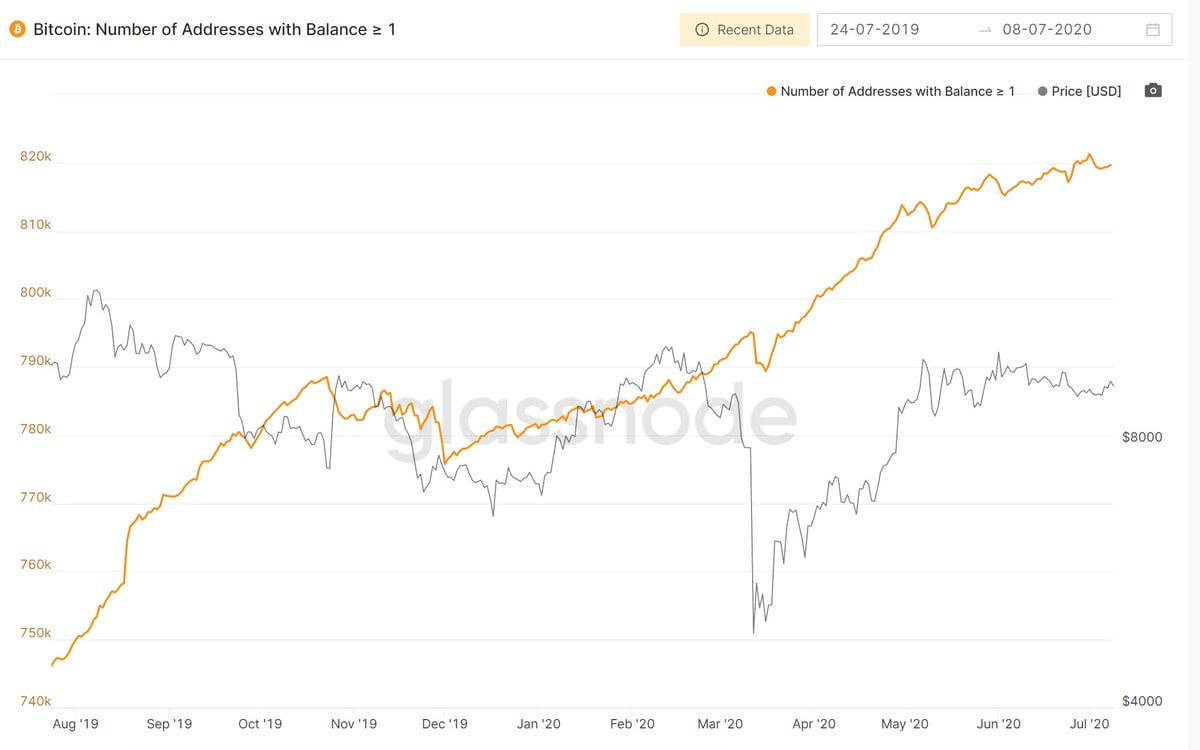Click the Mar '20 x-axis label
Screen dimensions: 1200x750
[x=719, y=723]
